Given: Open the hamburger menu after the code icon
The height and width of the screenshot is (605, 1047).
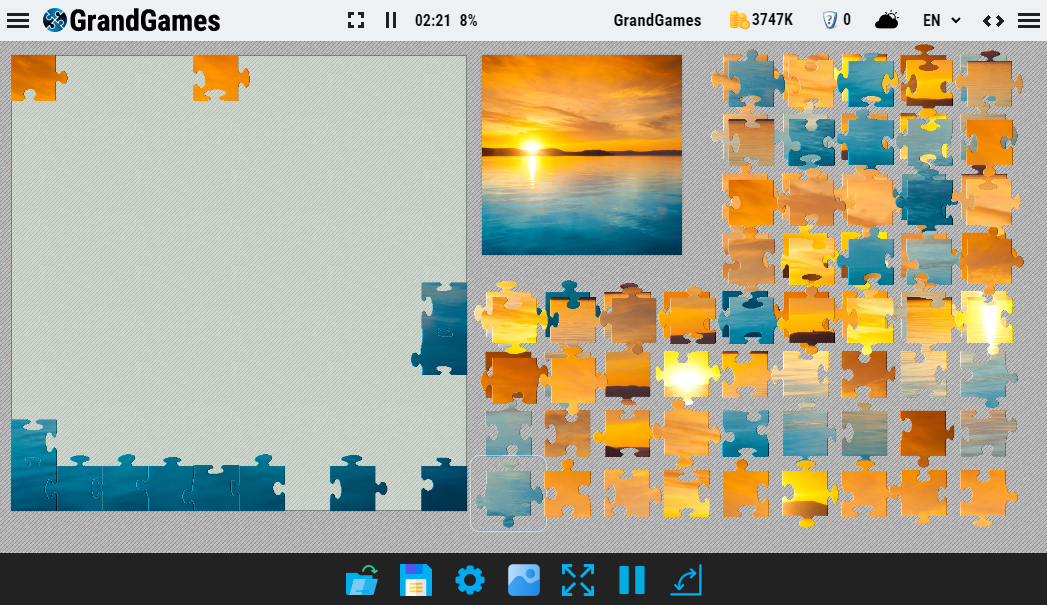Looking at the screenshot, I should (1029, 21).
